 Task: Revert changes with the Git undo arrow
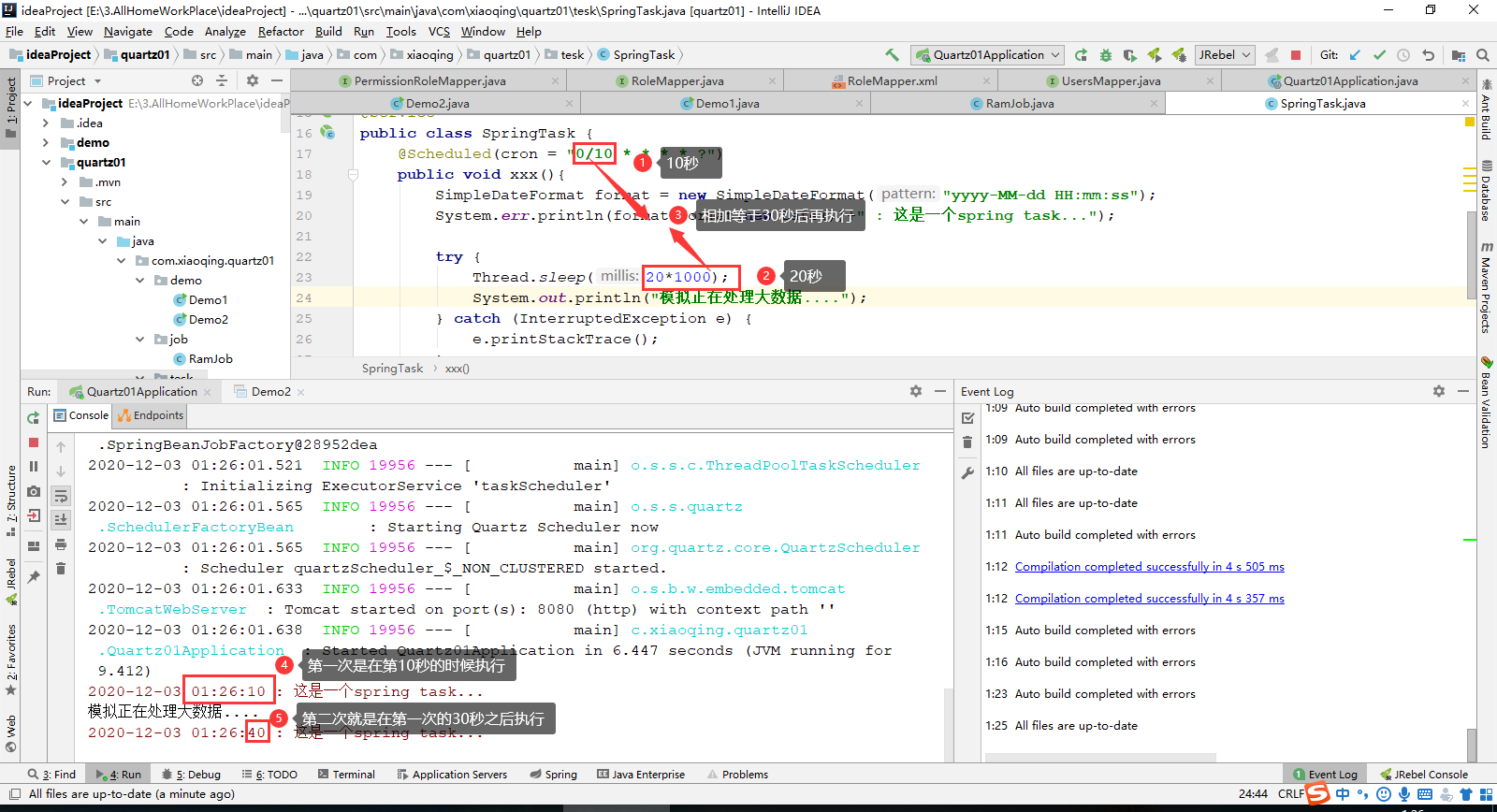pyautogui.click(x=1428, y=55)
